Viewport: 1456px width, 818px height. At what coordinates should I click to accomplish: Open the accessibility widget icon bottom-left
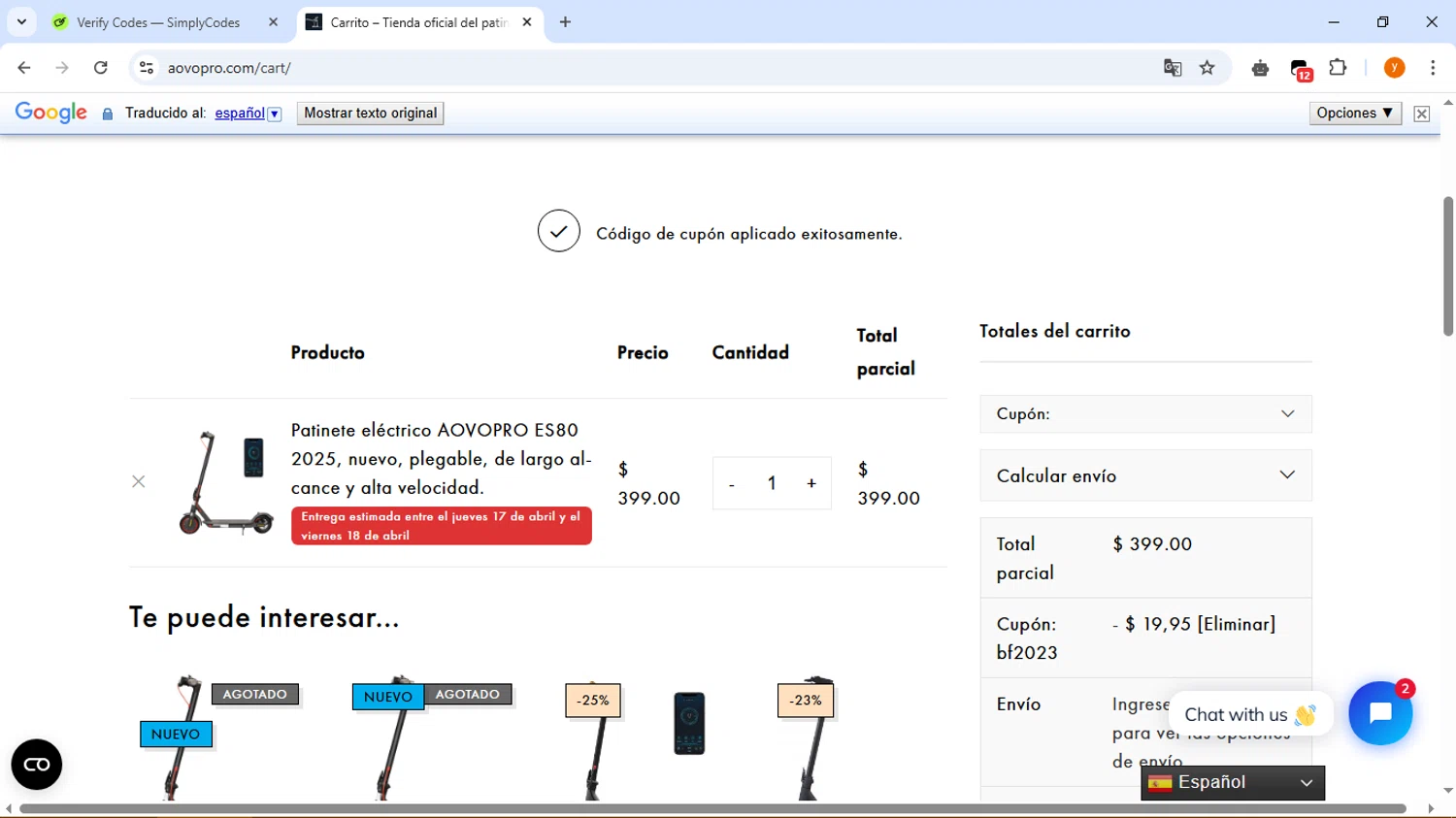(37, 765)
